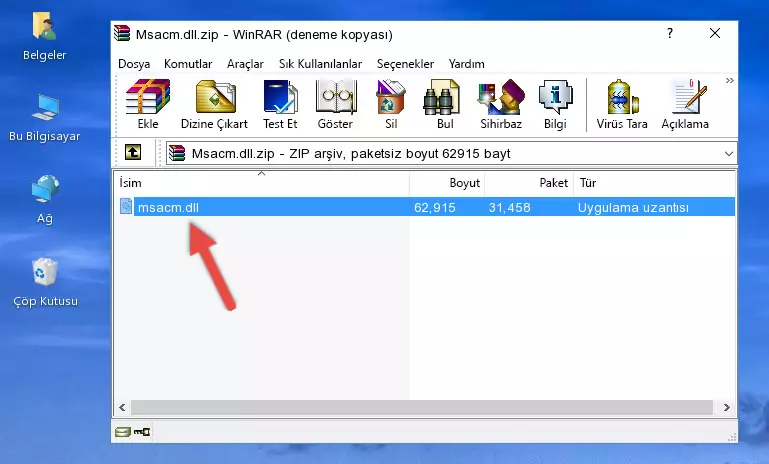The image size is (769, 464).
Task: Click the Uygulama uzantısı type cell
Action: (633, 207)
